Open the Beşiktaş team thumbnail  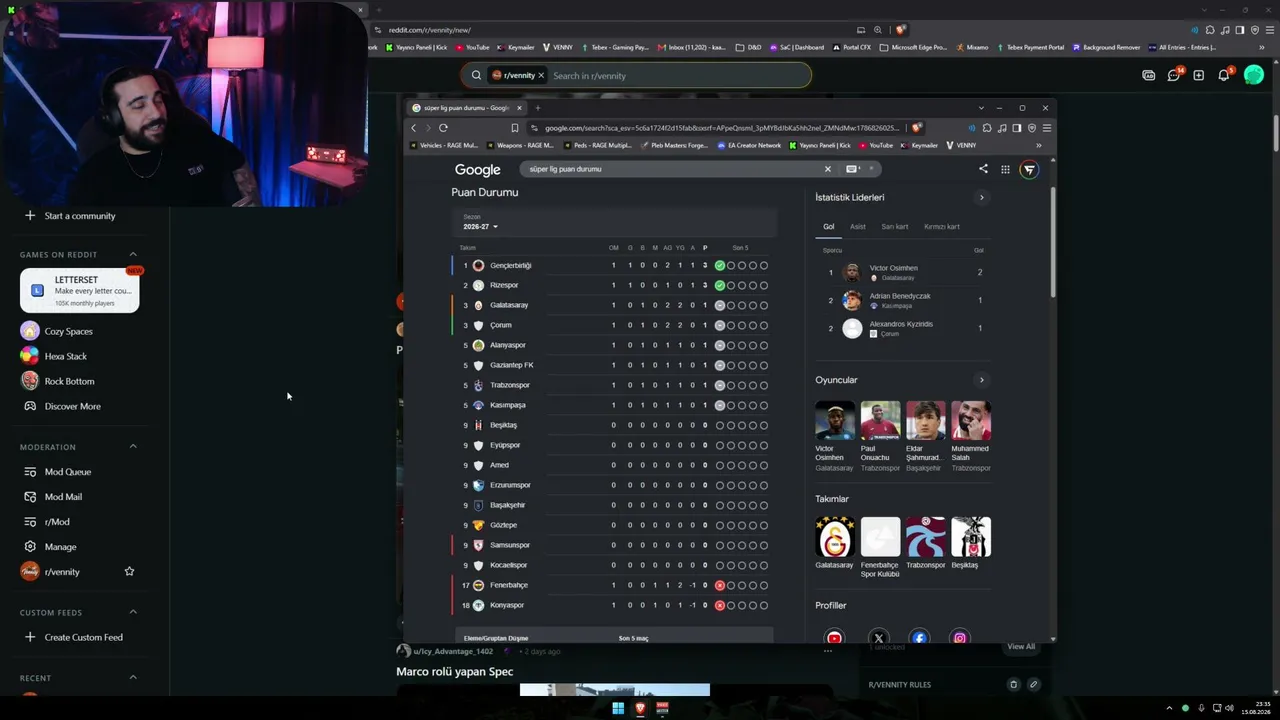(971, 537)
